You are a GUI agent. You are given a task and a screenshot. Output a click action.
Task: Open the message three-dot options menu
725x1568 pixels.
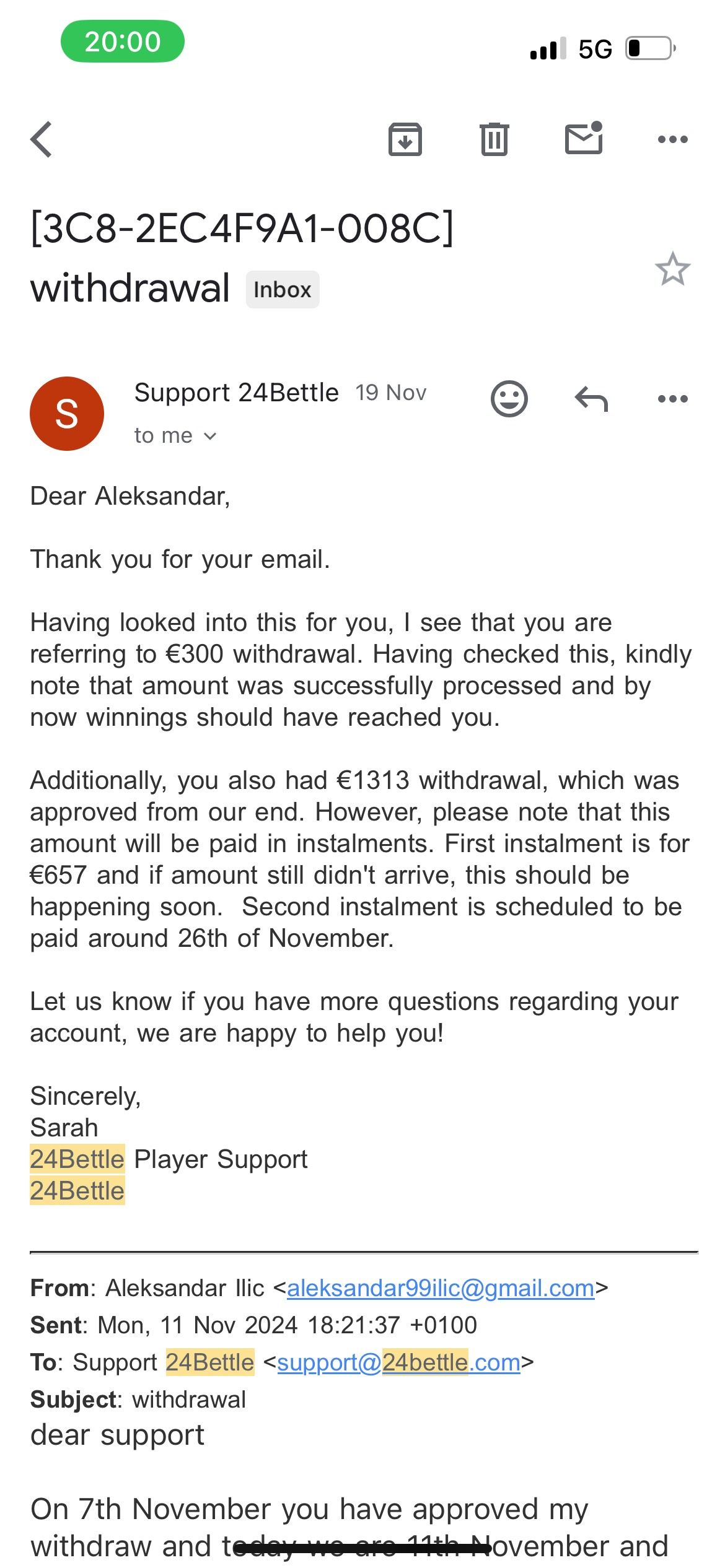[x=673, y=399]
